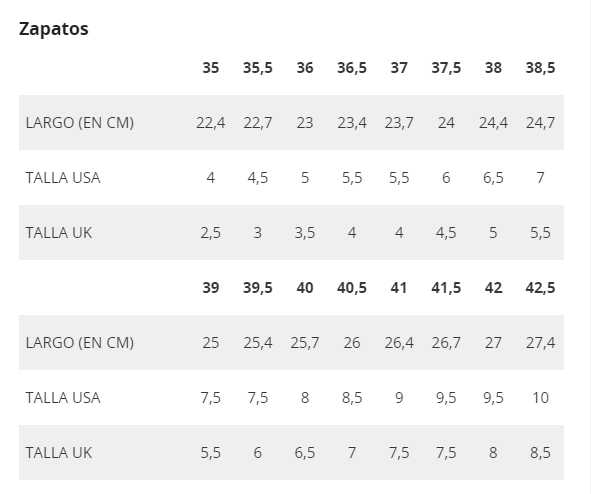Click first TALLA UK row label
Image resolution: width=591 pixels, height=494 pixels.
tap(58, 233)
